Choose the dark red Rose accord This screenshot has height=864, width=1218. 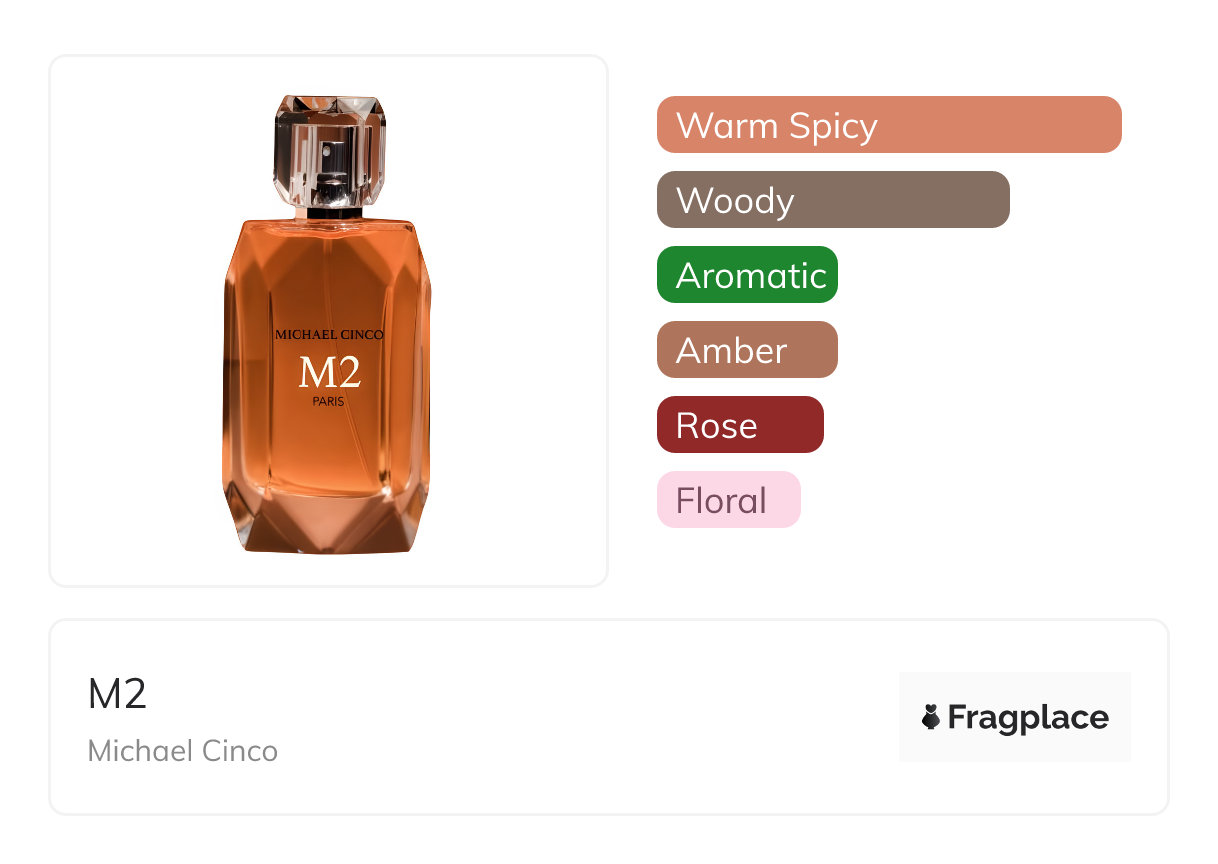click(x=740, y=425)
